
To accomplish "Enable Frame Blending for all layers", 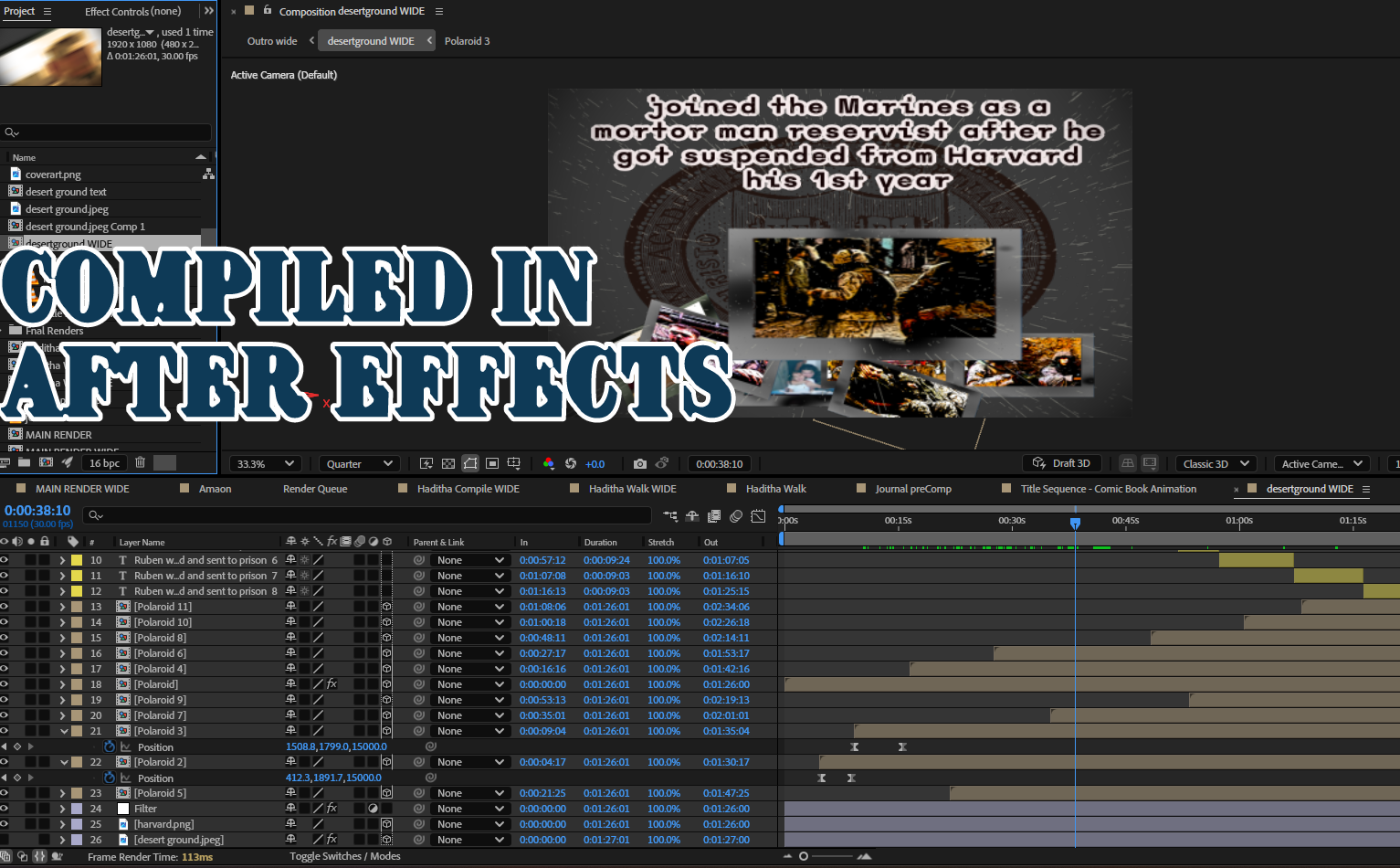I will point(714,516).
